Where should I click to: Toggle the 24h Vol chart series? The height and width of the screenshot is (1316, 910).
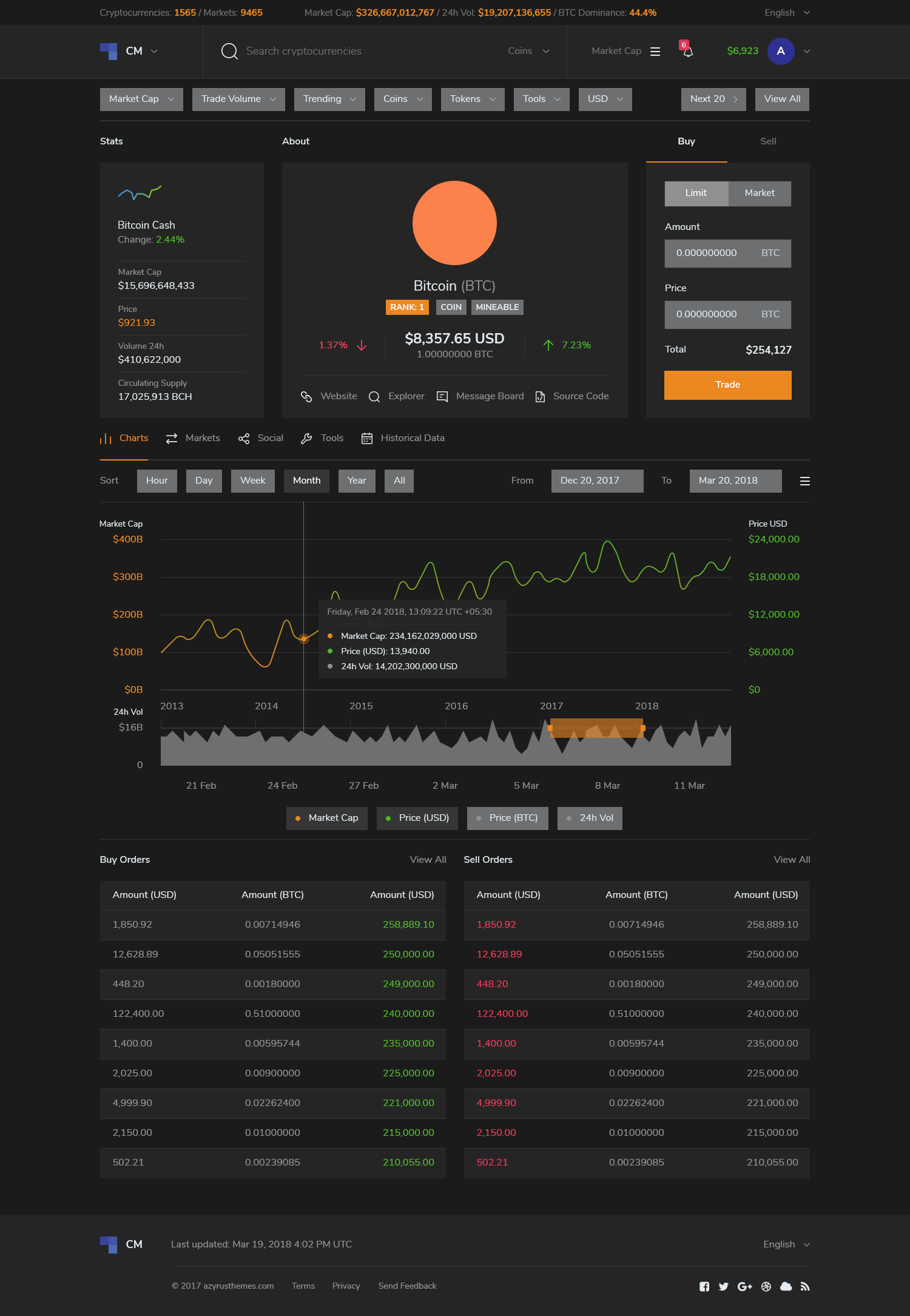[590, 818]
